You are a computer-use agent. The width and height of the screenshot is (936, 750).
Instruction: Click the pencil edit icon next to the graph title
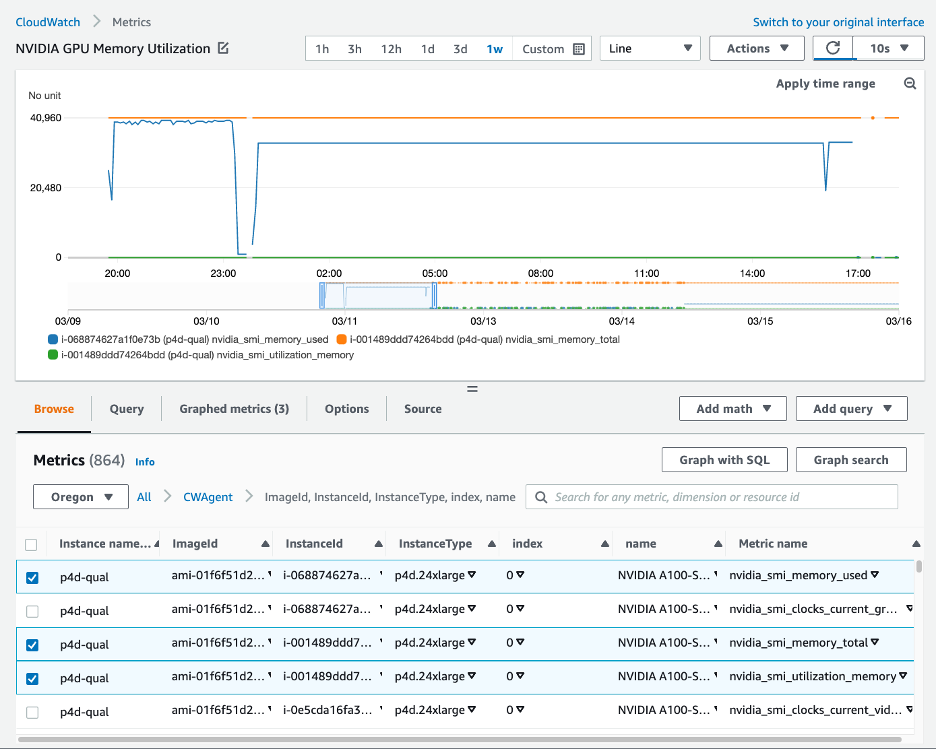click(222, 47)
